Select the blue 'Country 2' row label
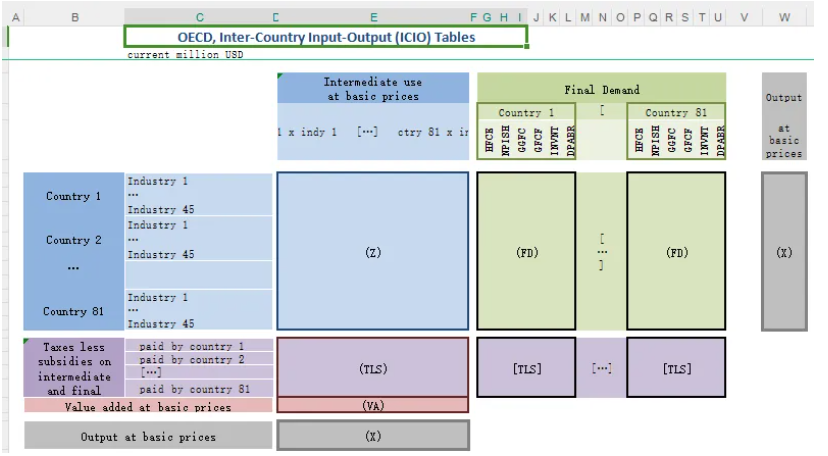The width and height of the screenshot is (828, 456). click(73, 240)
